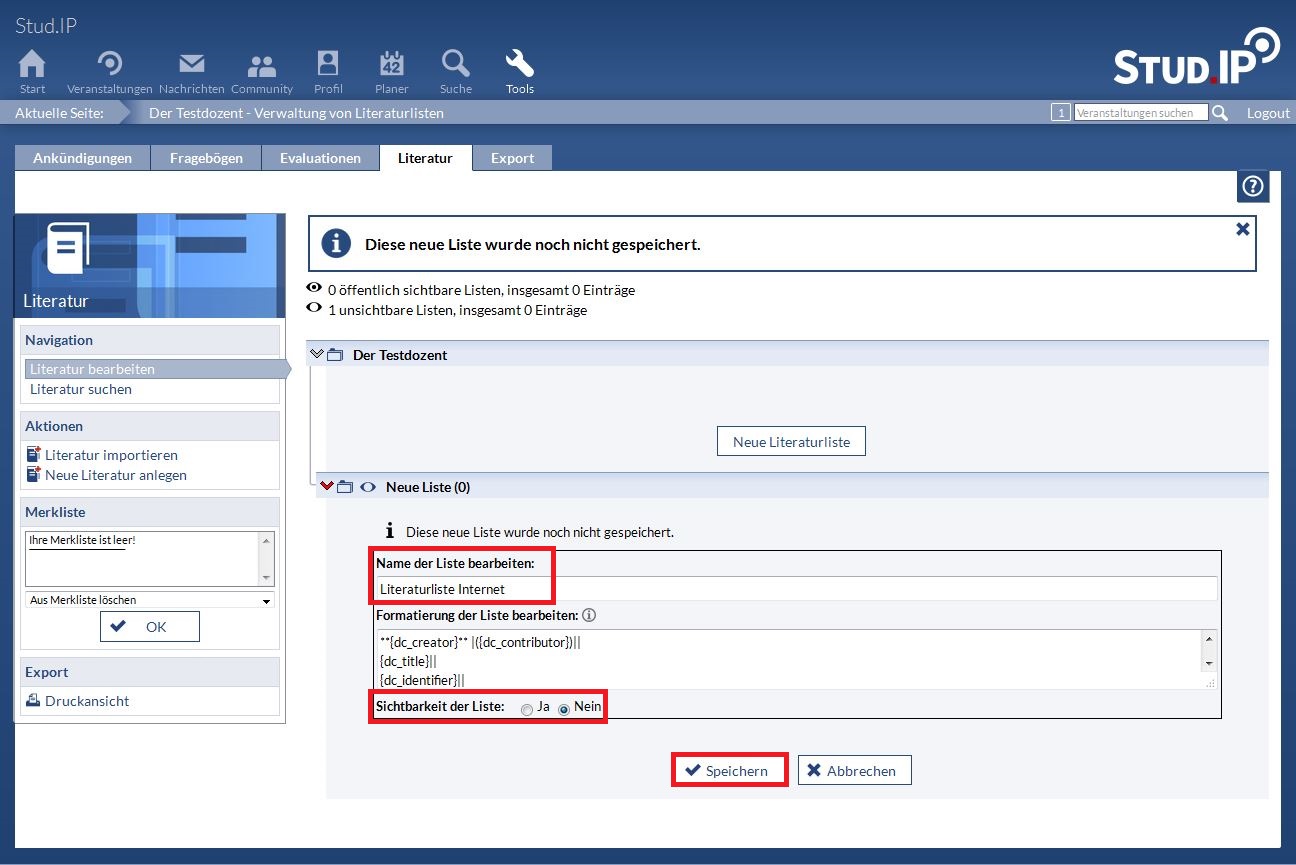Select Ja for Sichtbarkeit der Liste

(527, 709)
